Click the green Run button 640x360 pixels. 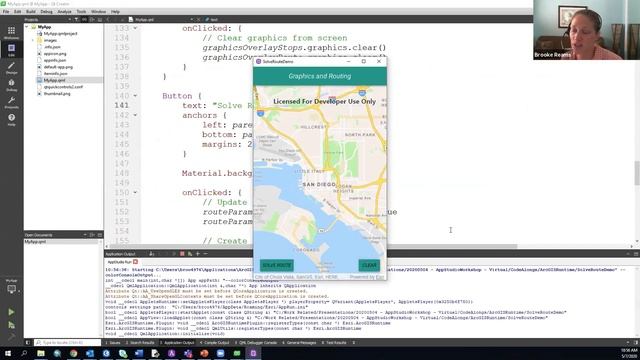(11, 312)
